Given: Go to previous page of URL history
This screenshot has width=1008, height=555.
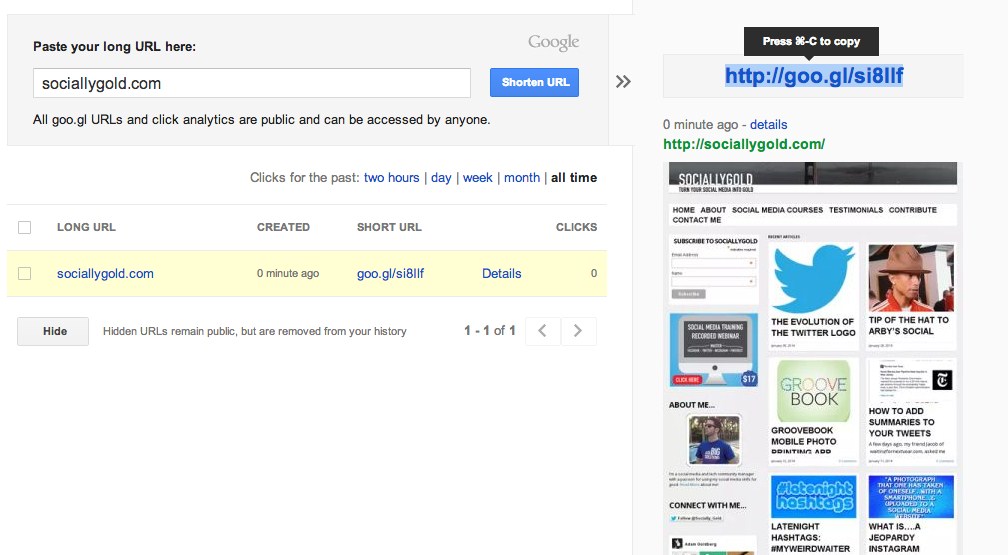Looking at the screenshot, I should (x=543, y=331).
